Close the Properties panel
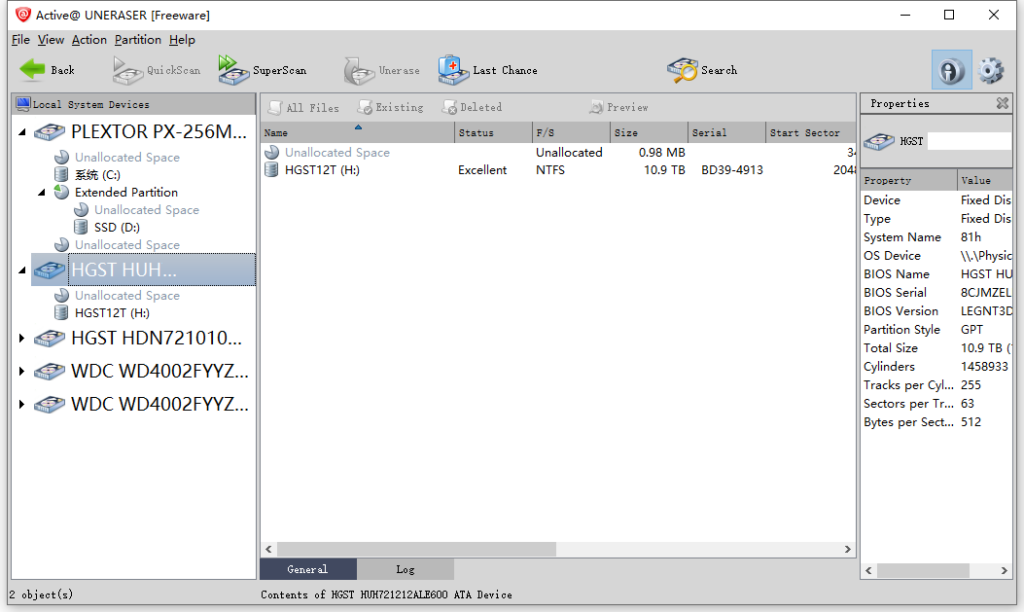Viewport: 1024px width, 612px height. [1002, 103]
